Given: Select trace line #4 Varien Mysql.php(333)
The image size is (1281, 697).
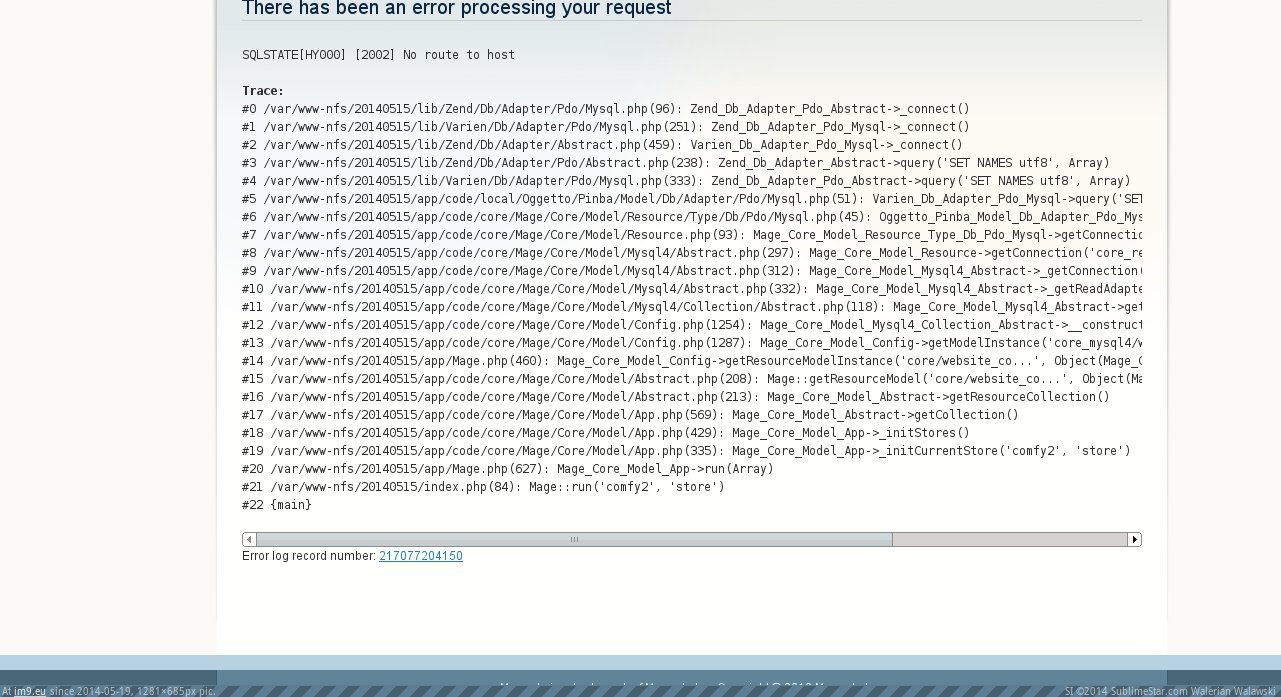Looking at the screenshot, I should [x=686, y=181].
